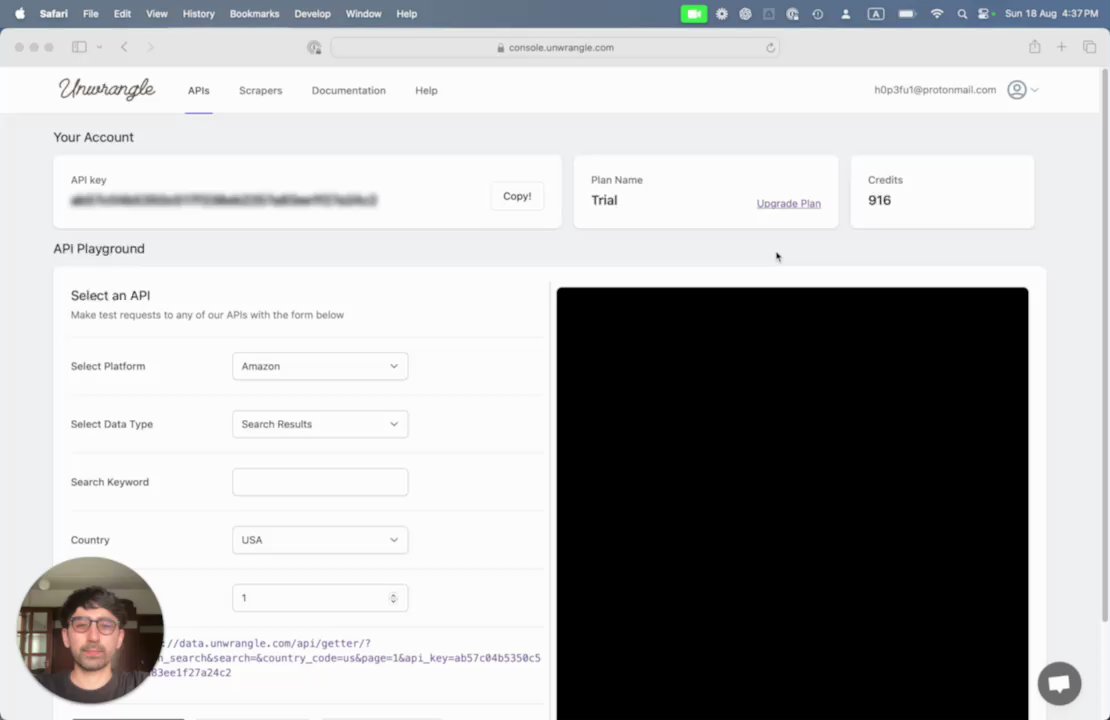Click the black API response output panel
Viewport: 1110px width, 720px height.
pos(792,503)
